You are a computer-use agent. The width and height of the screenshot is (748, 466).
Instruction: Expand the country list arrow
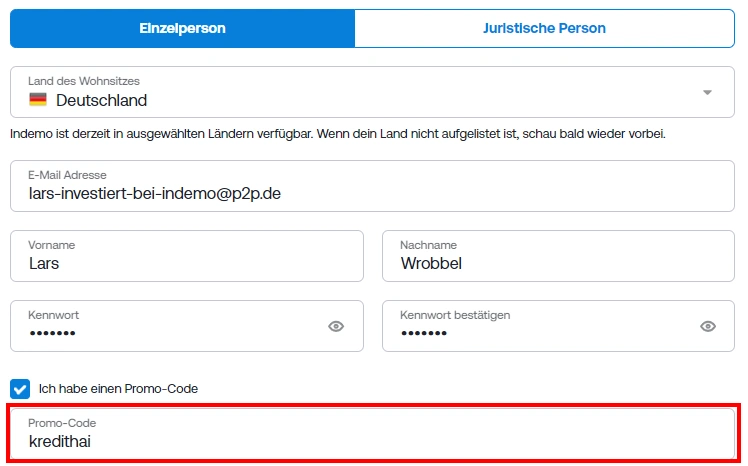tap(707, 93)
